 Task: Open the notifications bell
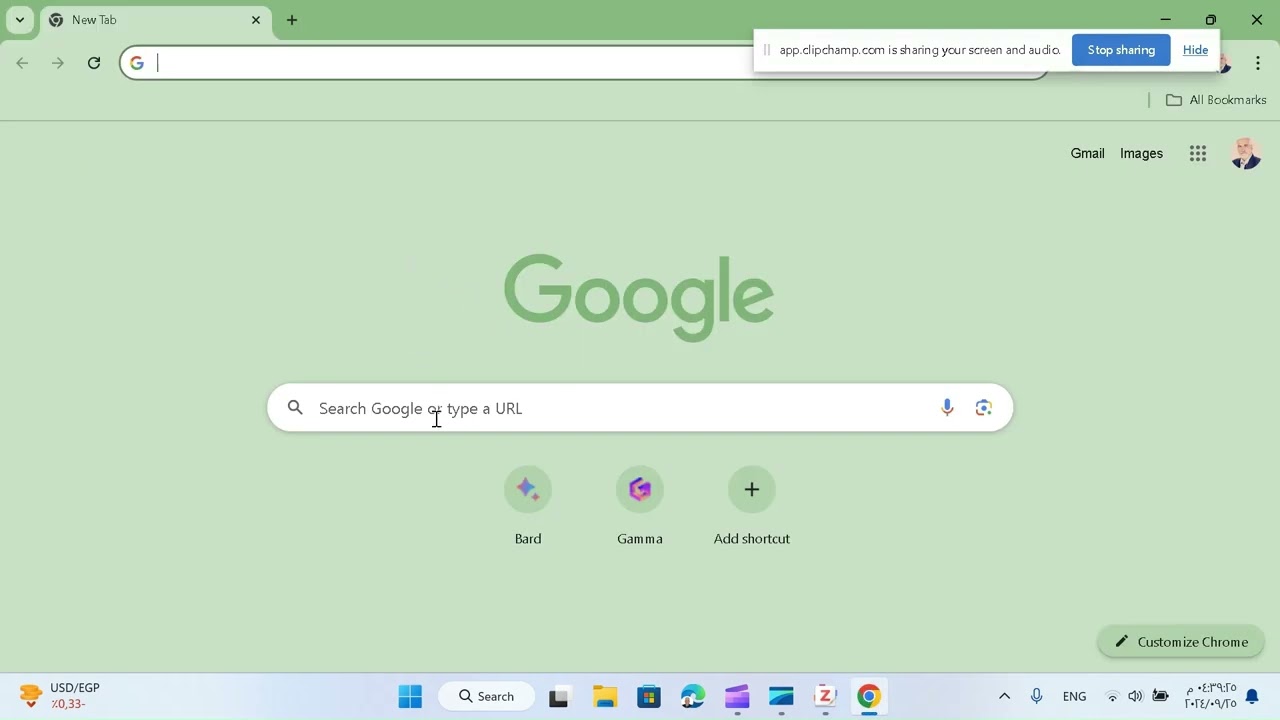pos(1252,696)
